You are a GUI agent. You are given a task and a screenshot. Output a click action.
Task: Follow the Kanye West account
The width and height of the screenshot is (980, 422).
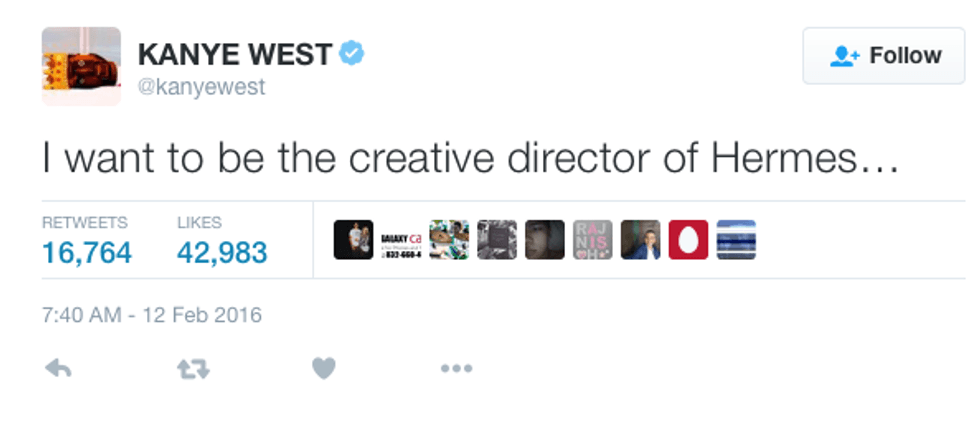click(x=884, y=56)
